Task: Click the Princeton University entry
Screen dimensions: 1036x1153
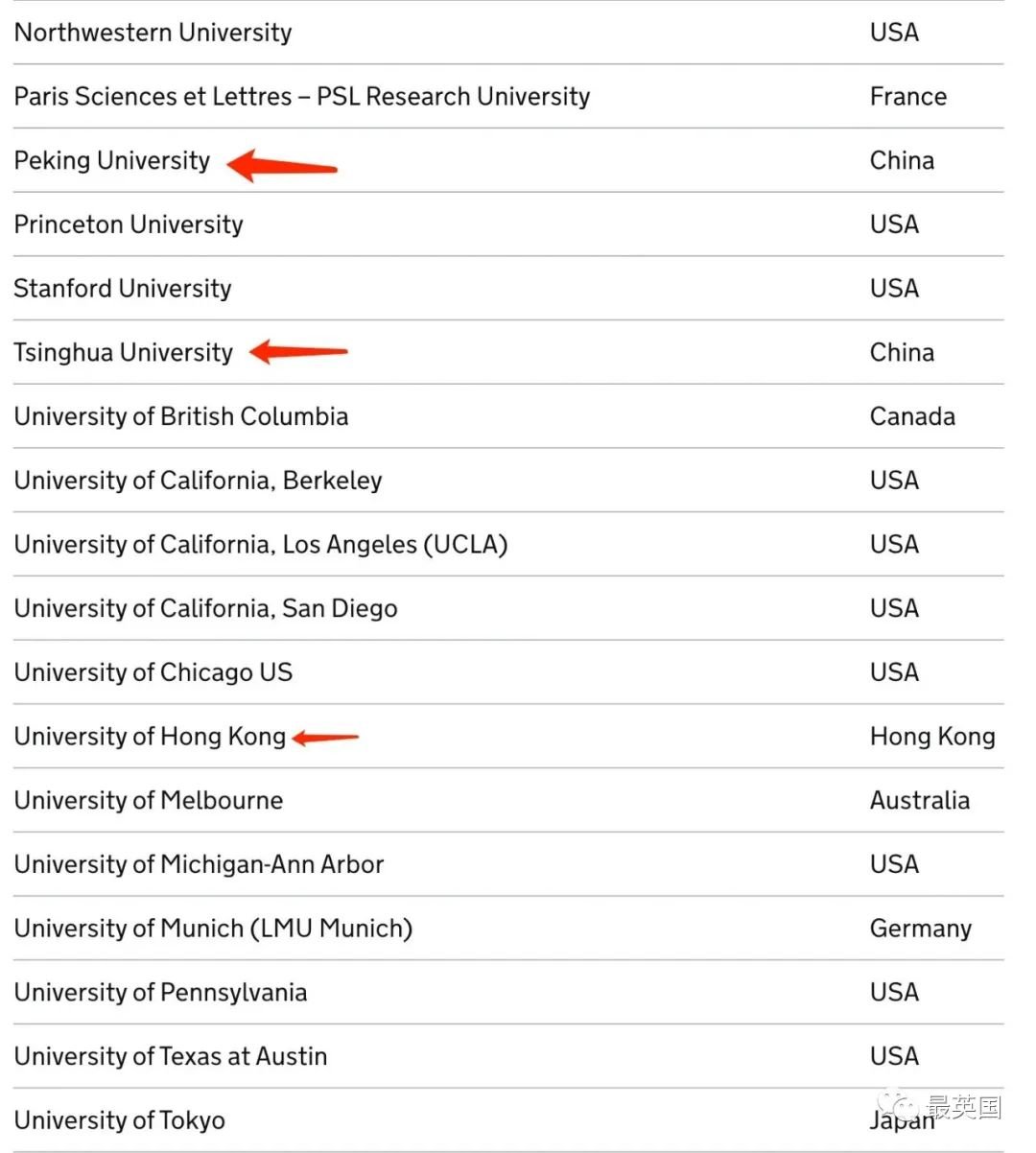Action: (x=129, y=224)
